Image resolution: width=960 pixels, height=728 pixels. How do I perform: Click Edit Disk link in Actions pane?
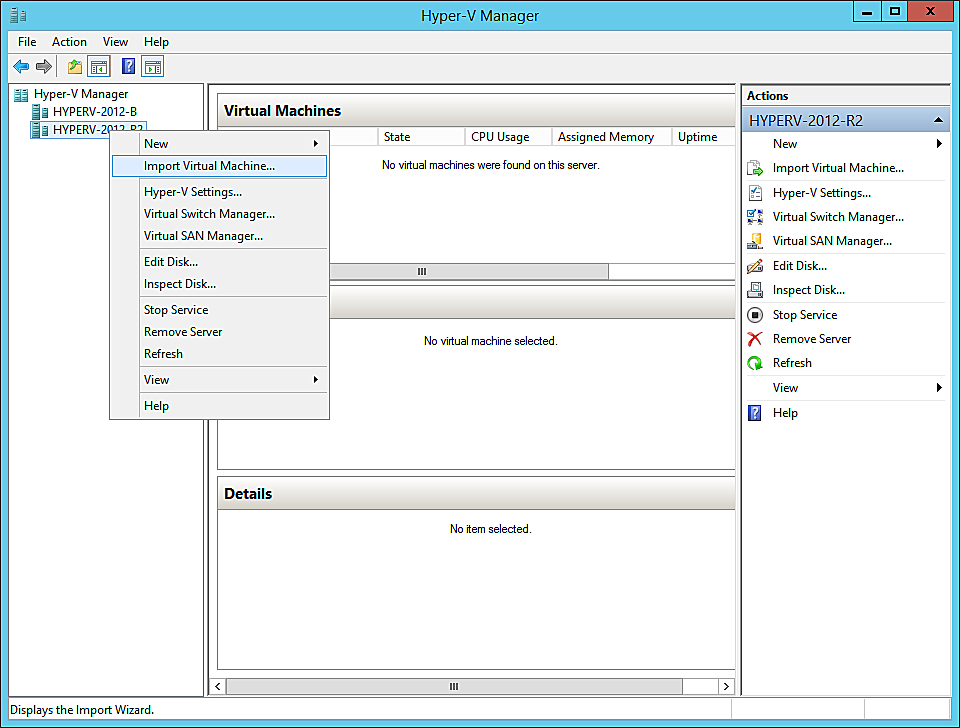(x=800, y=266)
